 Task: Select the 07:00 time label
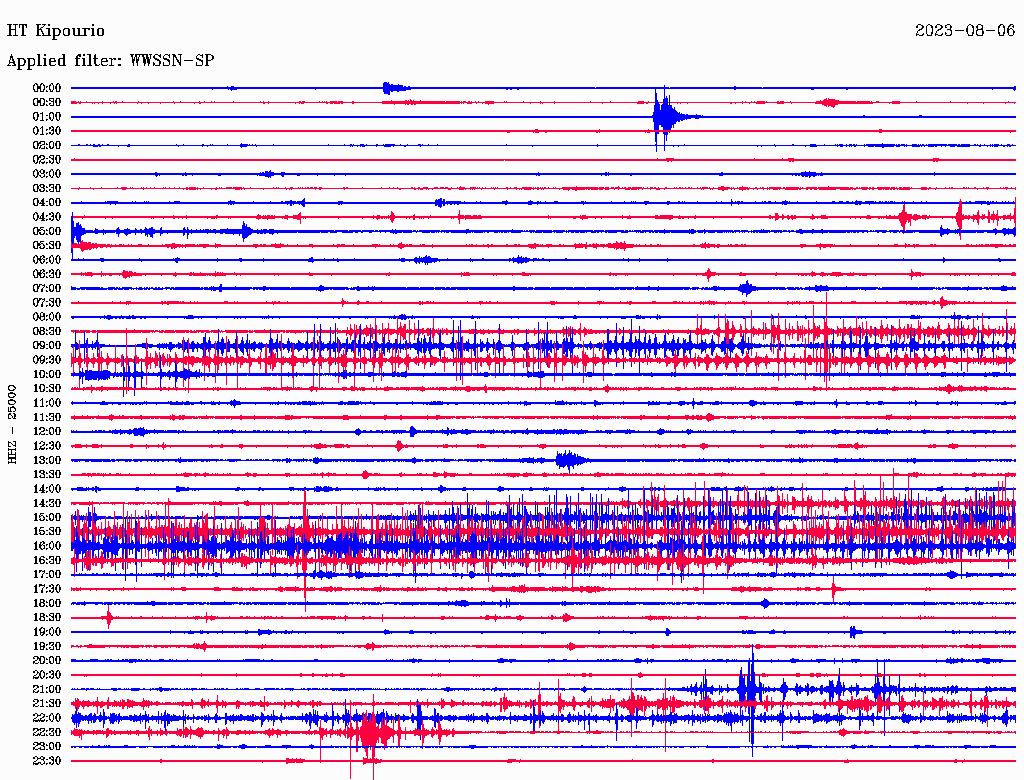(47, 289)
